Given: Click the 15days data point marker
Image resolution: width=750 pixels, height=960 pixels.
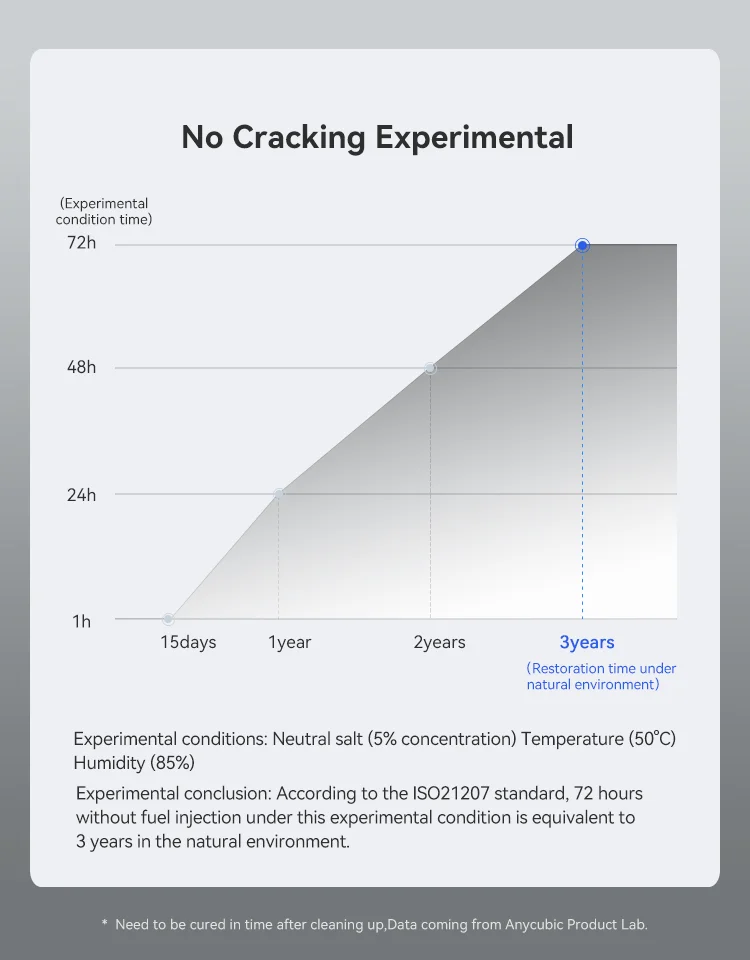Looking at the screenshot, I should (168, 619).
